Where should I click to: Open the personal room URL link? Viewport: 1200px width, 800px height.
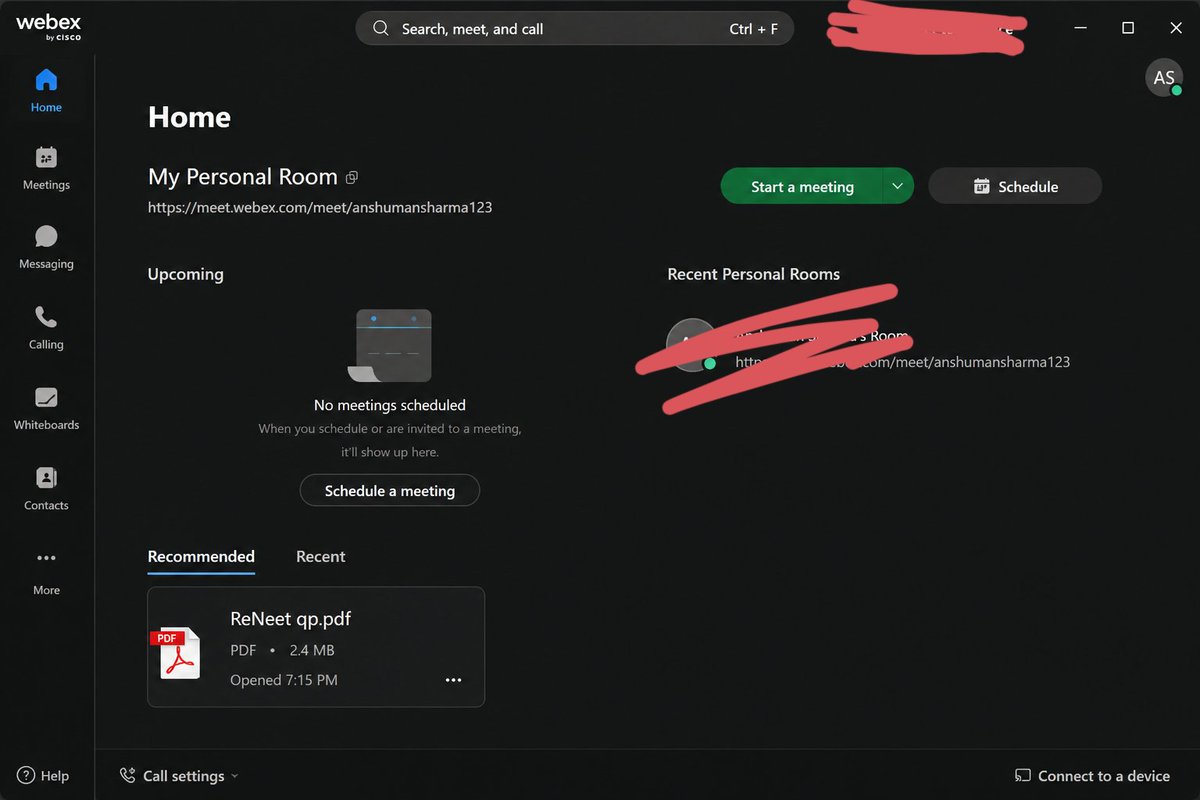click(x=320, y=208)
